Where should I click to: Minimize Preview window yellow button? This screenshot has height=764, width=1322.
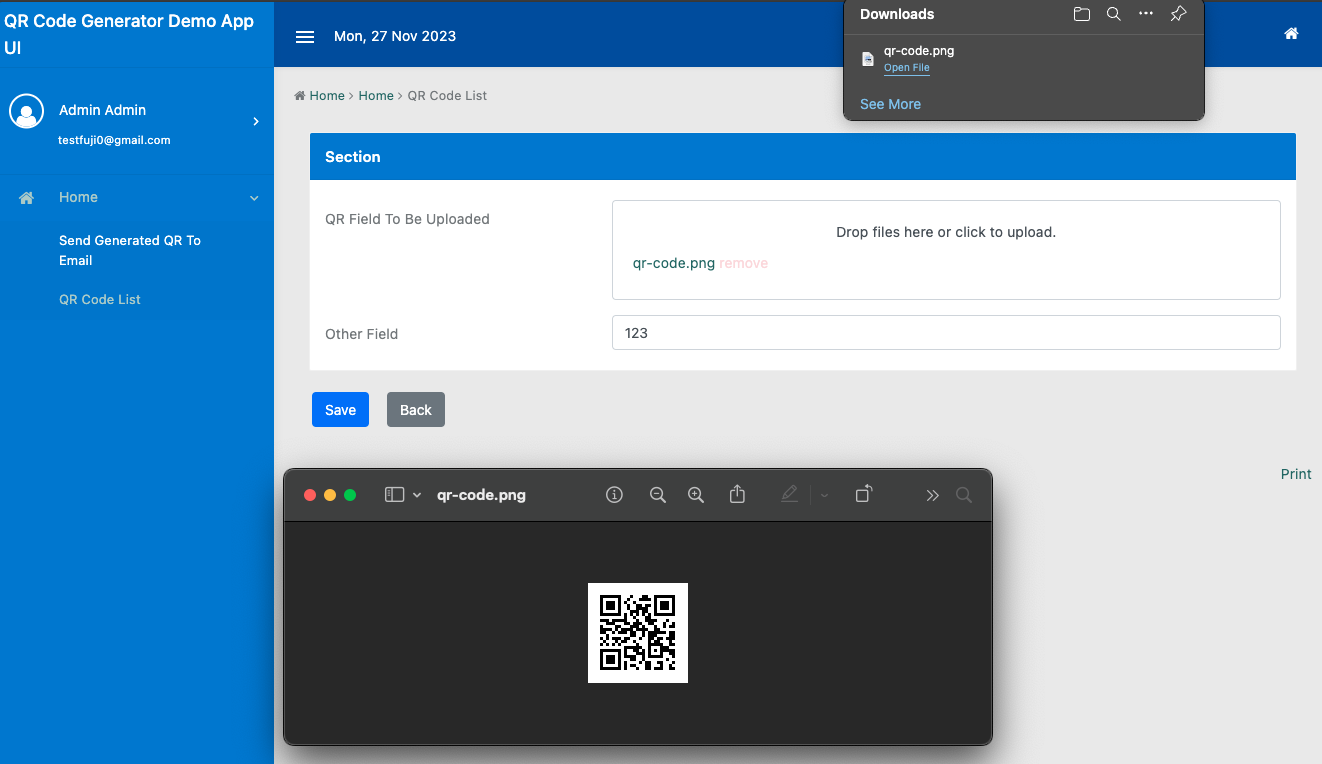click(330, 495)
